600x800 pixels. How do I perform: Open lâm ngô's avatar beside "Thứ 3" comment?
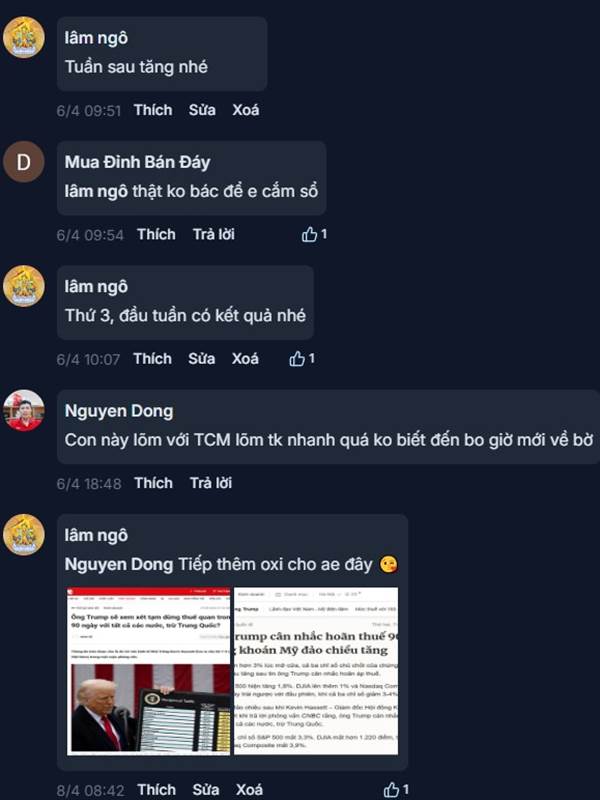(23, 286)
